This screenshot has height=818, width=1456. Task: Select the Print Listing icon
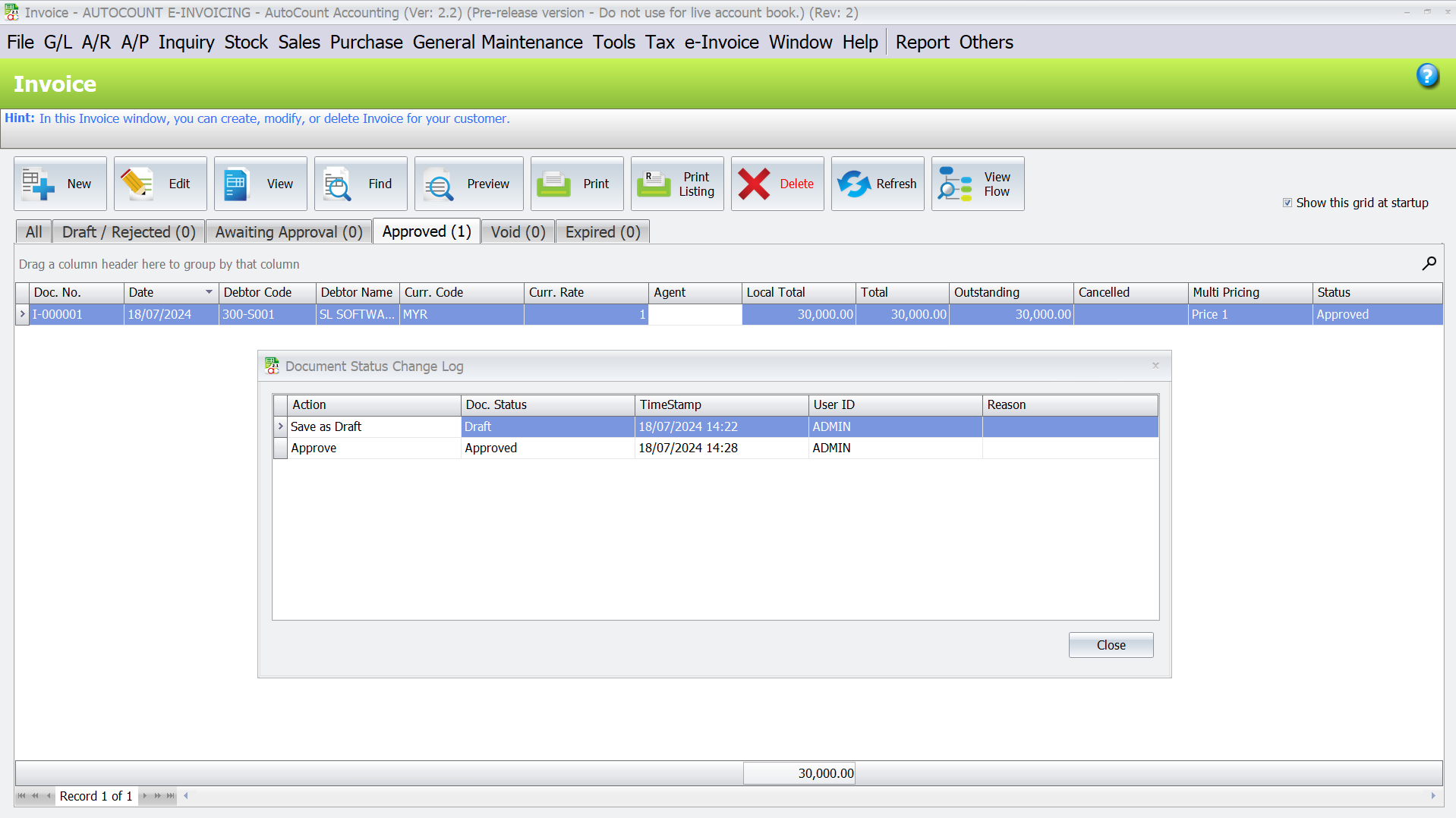653,183
